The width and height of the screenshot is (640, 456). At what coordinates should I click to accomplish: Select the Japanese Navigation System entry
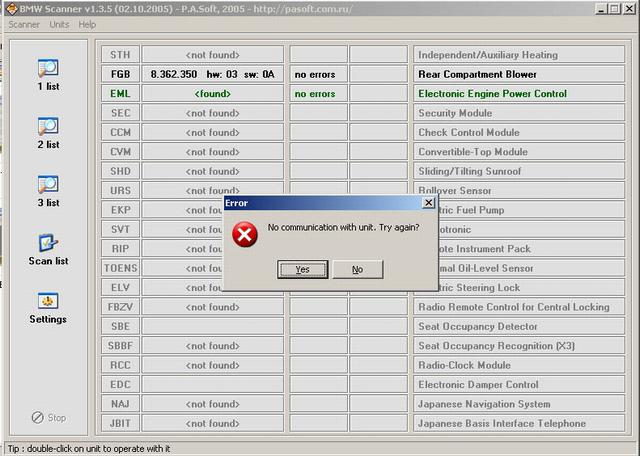coord(484,404)
